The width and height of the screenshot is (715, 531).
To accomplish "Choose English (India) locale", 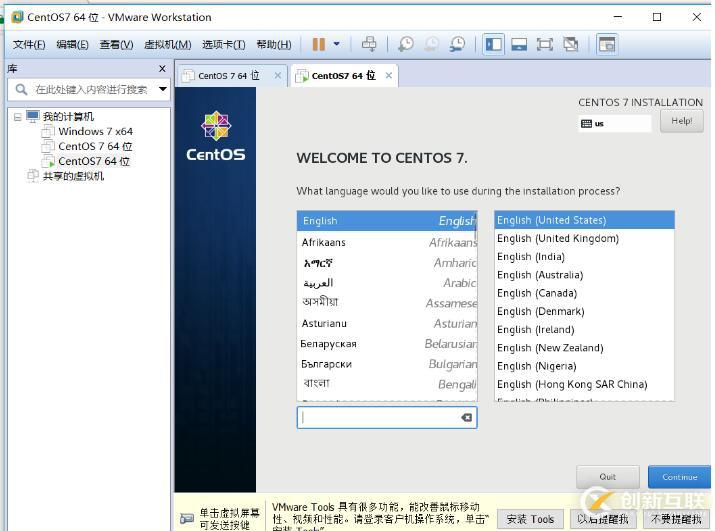I will tap(584, 256).
